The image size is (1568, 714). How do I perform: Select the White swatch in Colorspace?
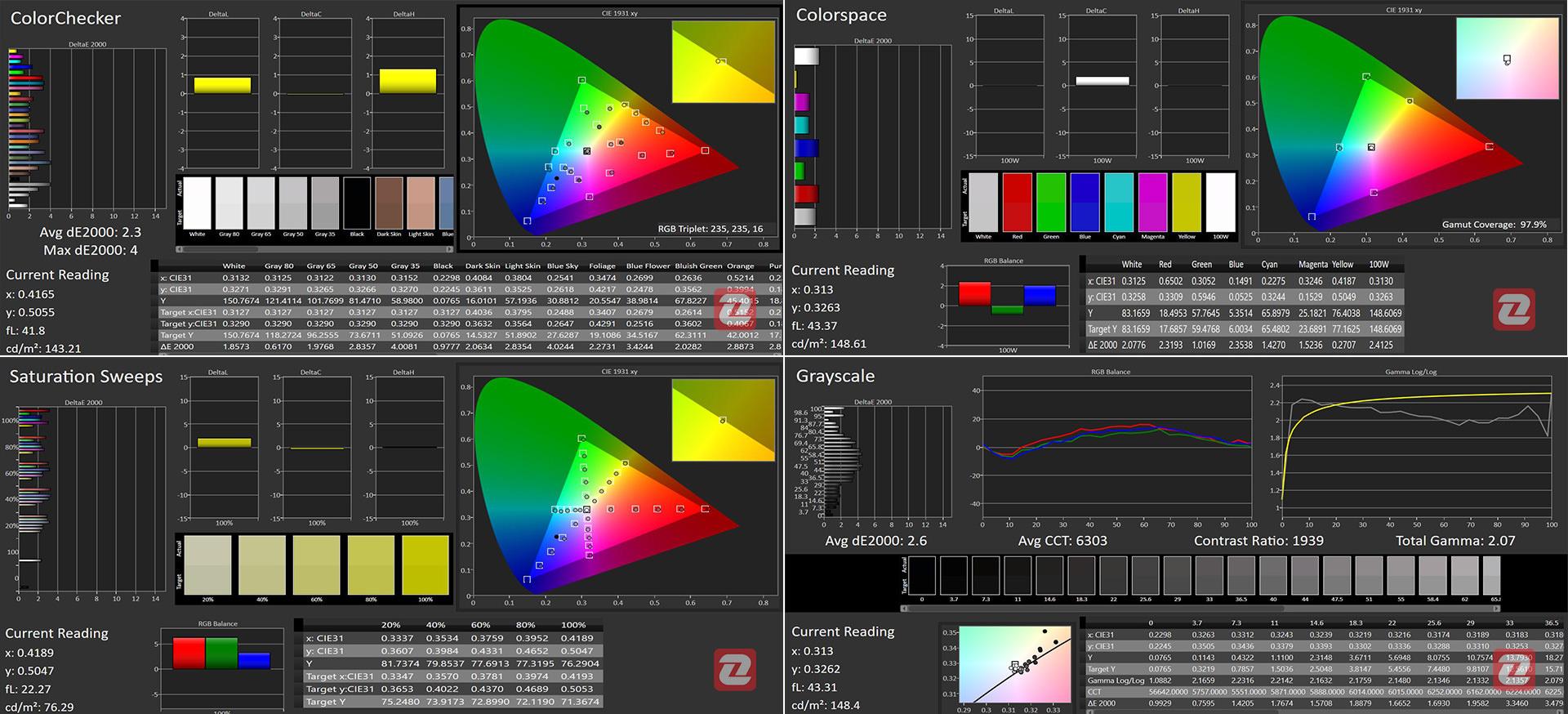click(x=983, y=202)
